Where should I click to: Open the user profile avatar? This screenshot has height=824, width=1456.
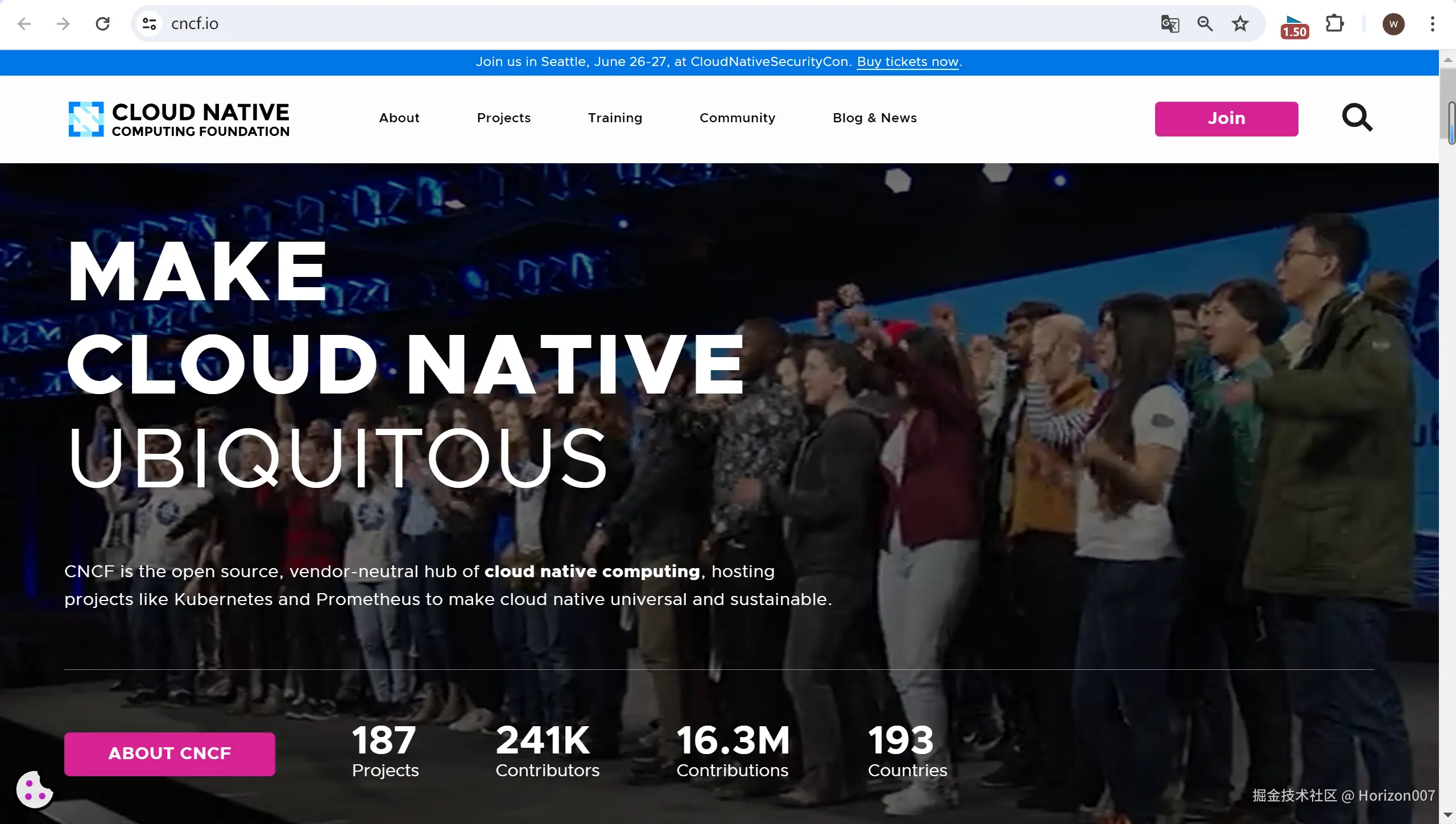(1393, 24)
